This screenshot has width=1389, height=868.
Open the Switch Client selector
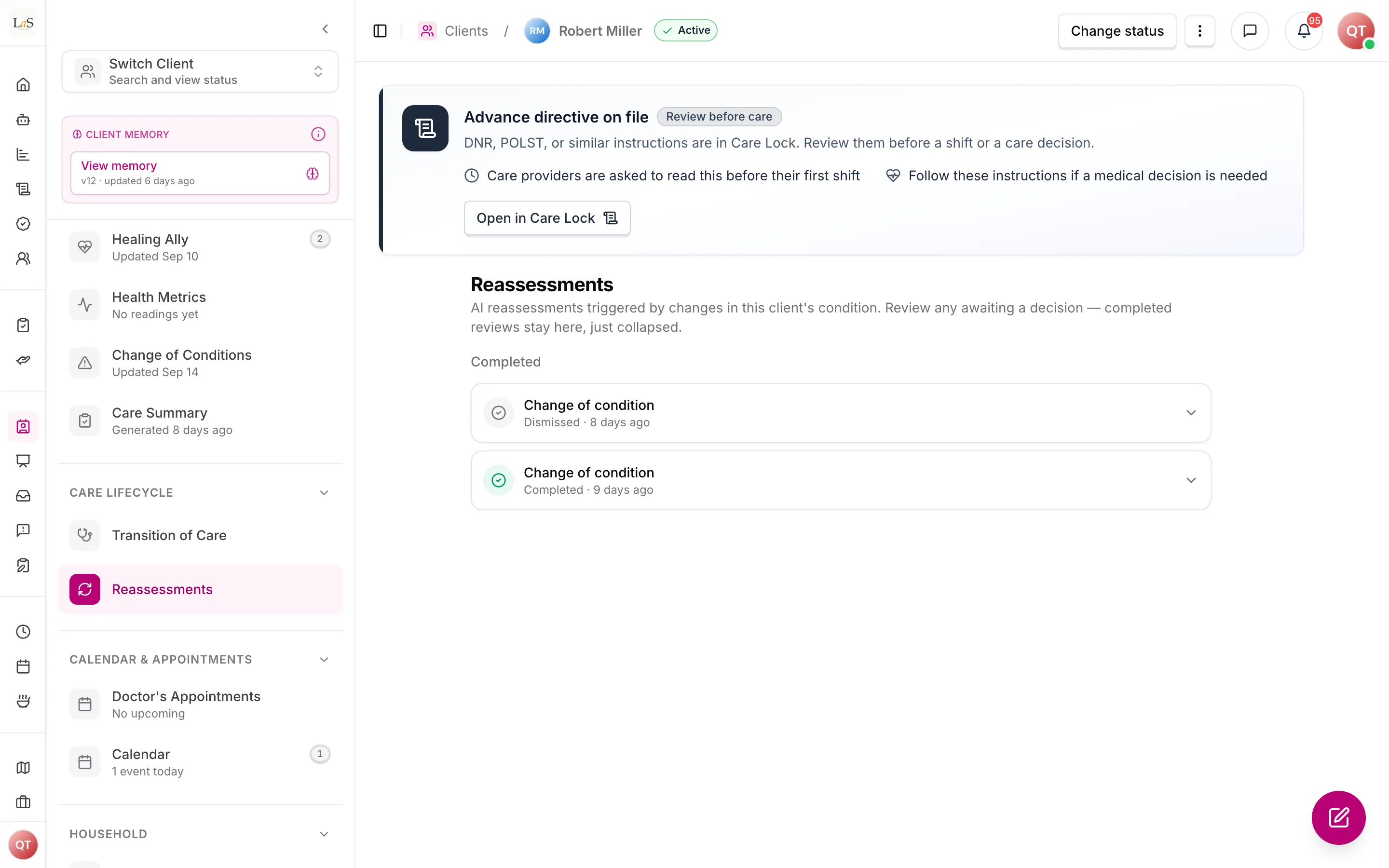(x=200, y=71)
